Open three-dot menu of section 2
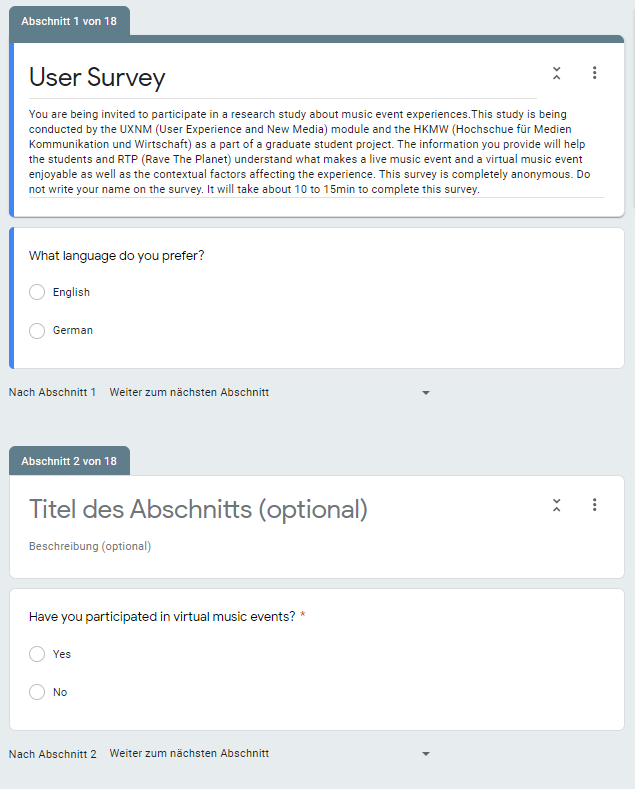 click(x=594, y=505)
